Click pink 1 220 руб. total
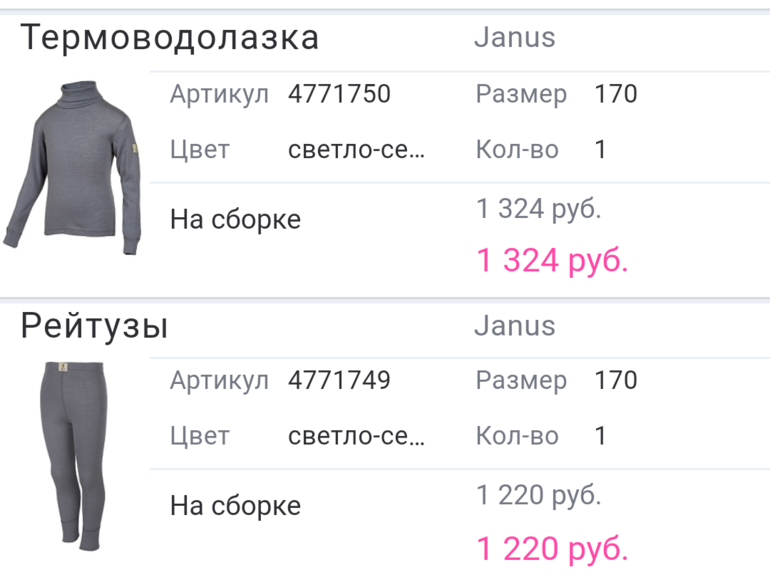The width and height of the screenshot is (770, 582). (552, 548)
